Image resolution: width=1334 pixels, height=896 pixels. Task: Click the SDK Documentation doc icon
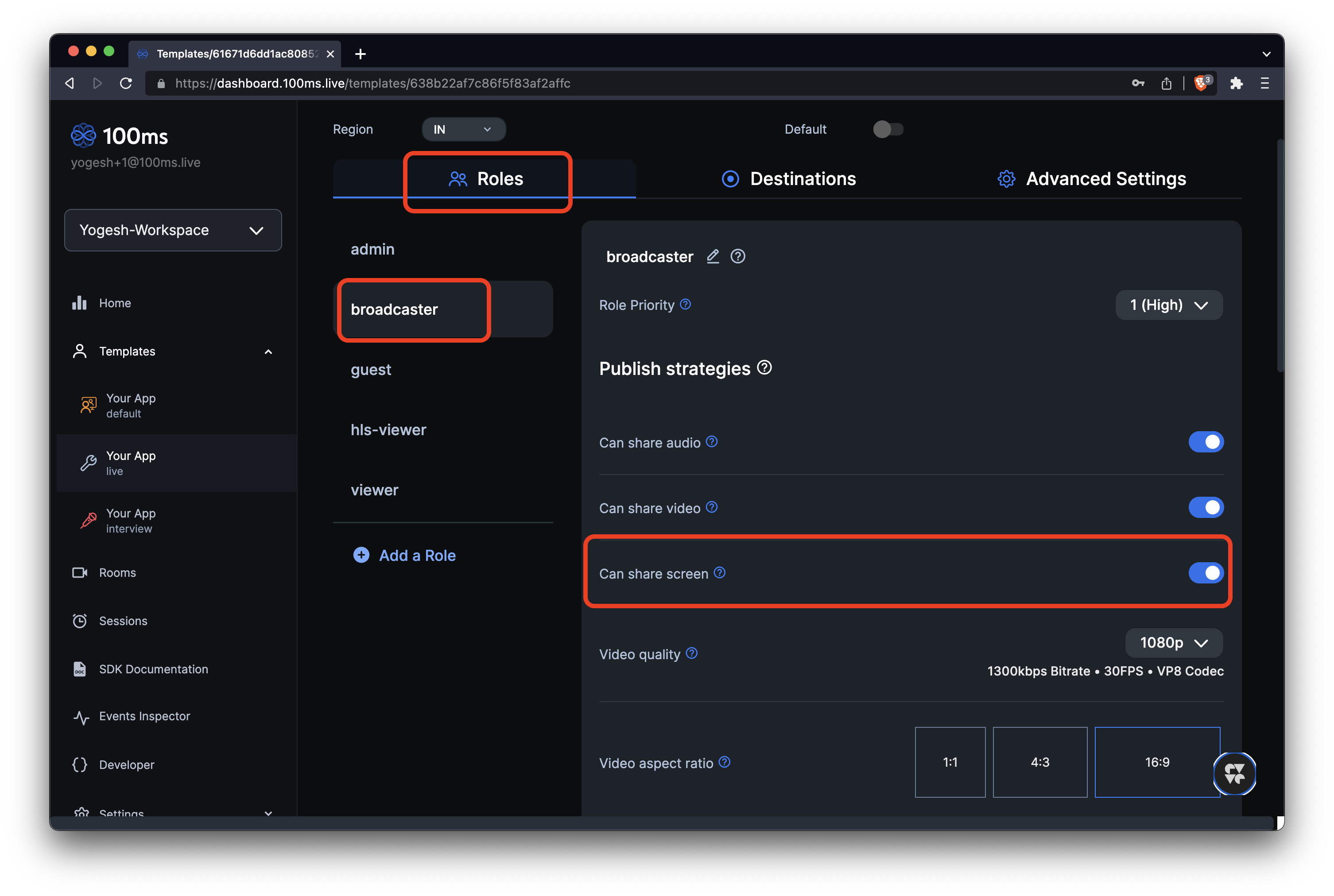80,669
